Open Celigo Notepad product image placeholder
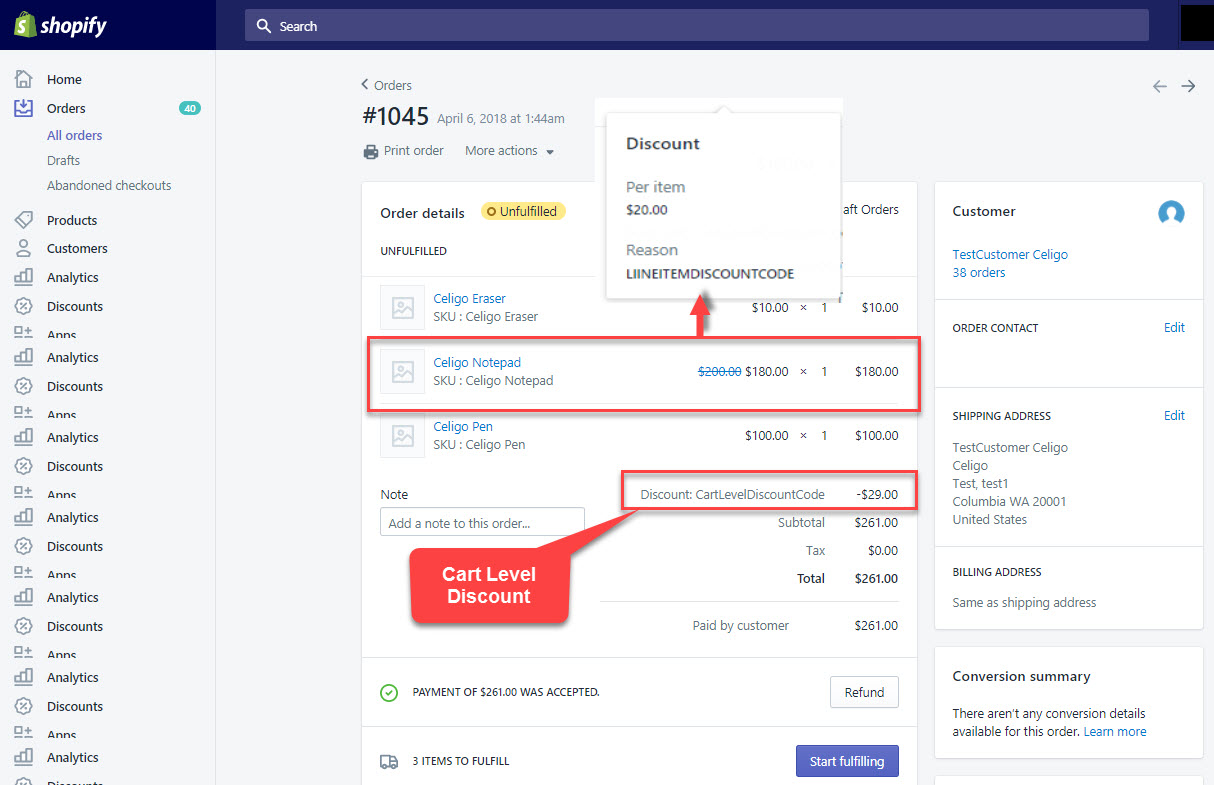 point(403,372)
